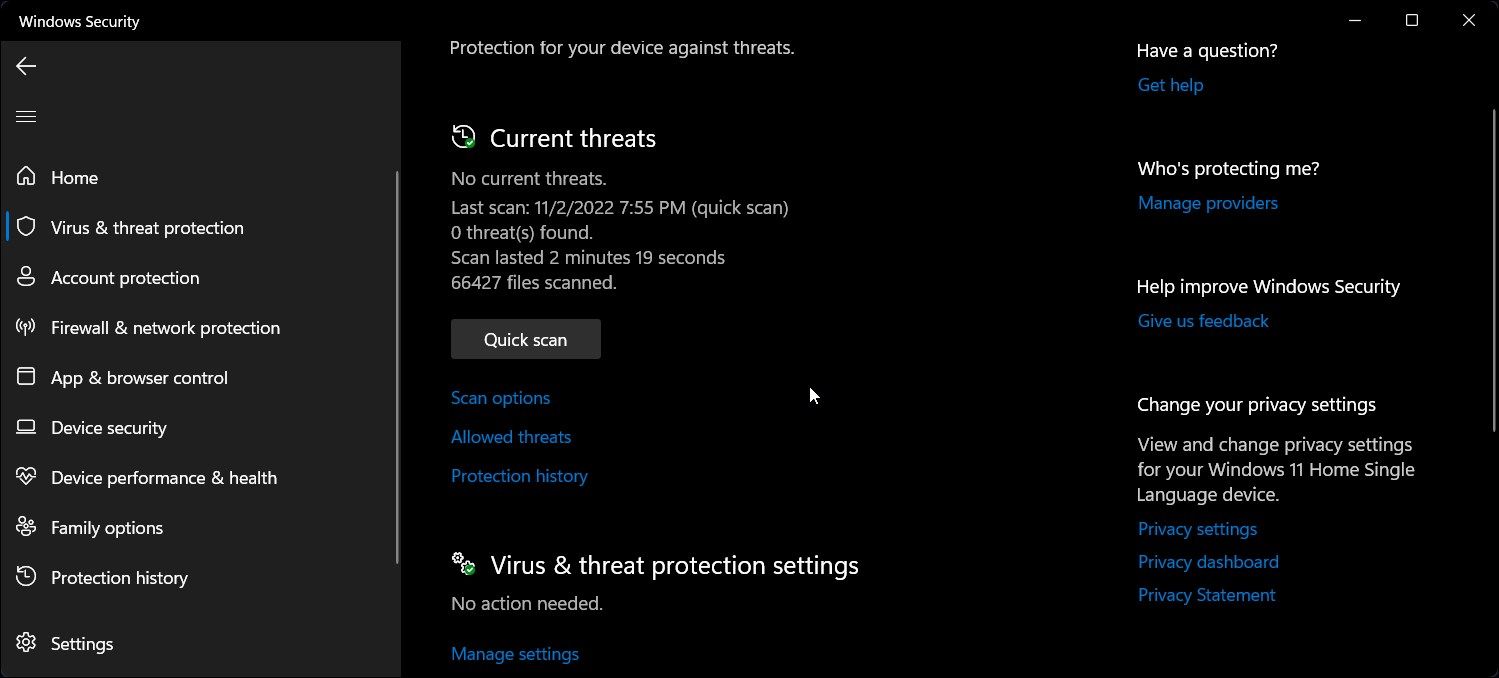1499x678 pixels.
Task: Open Protection history from the sidebar
Action: [x=119, y=578]
